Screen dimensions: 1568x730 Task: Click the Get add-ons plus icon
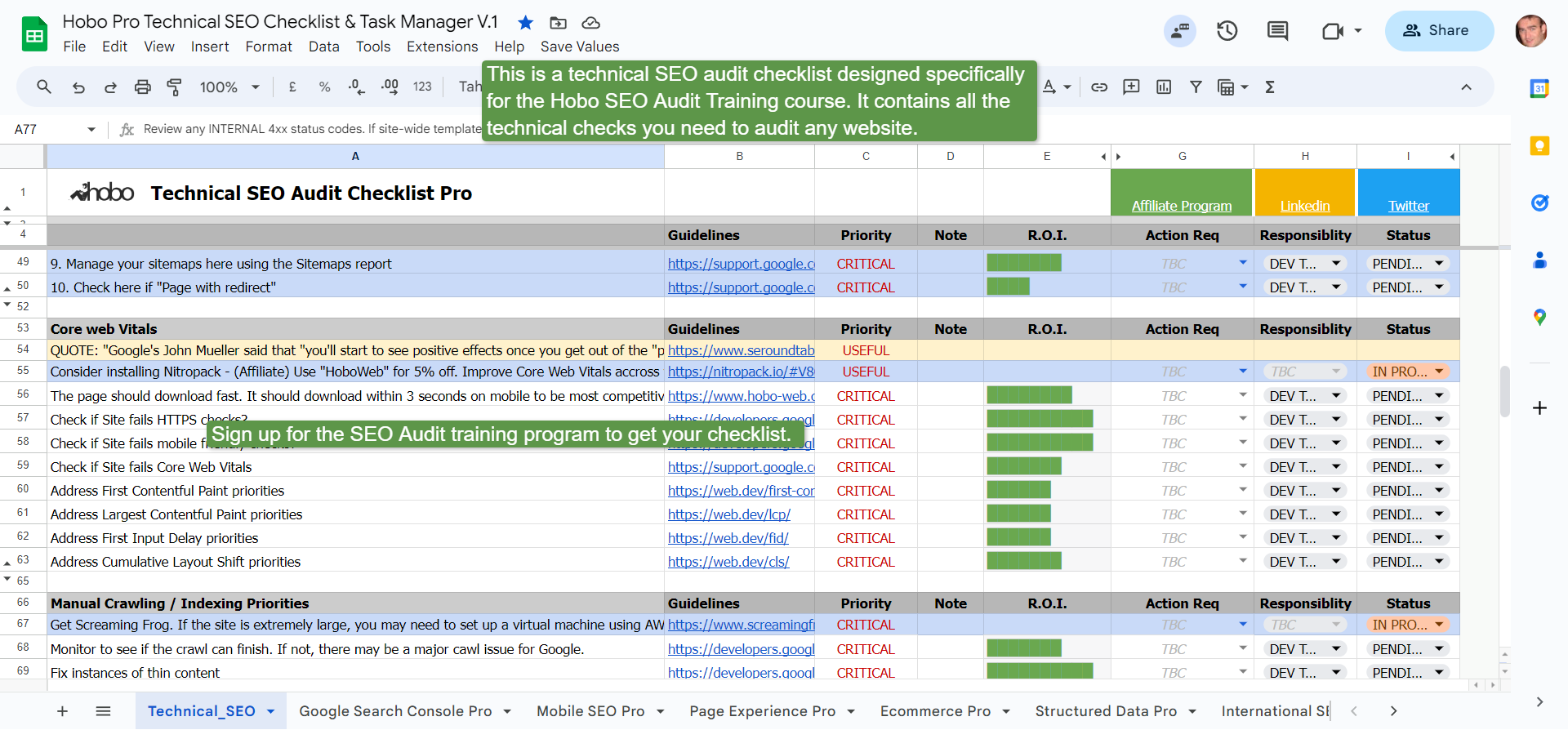[1539, 407]
